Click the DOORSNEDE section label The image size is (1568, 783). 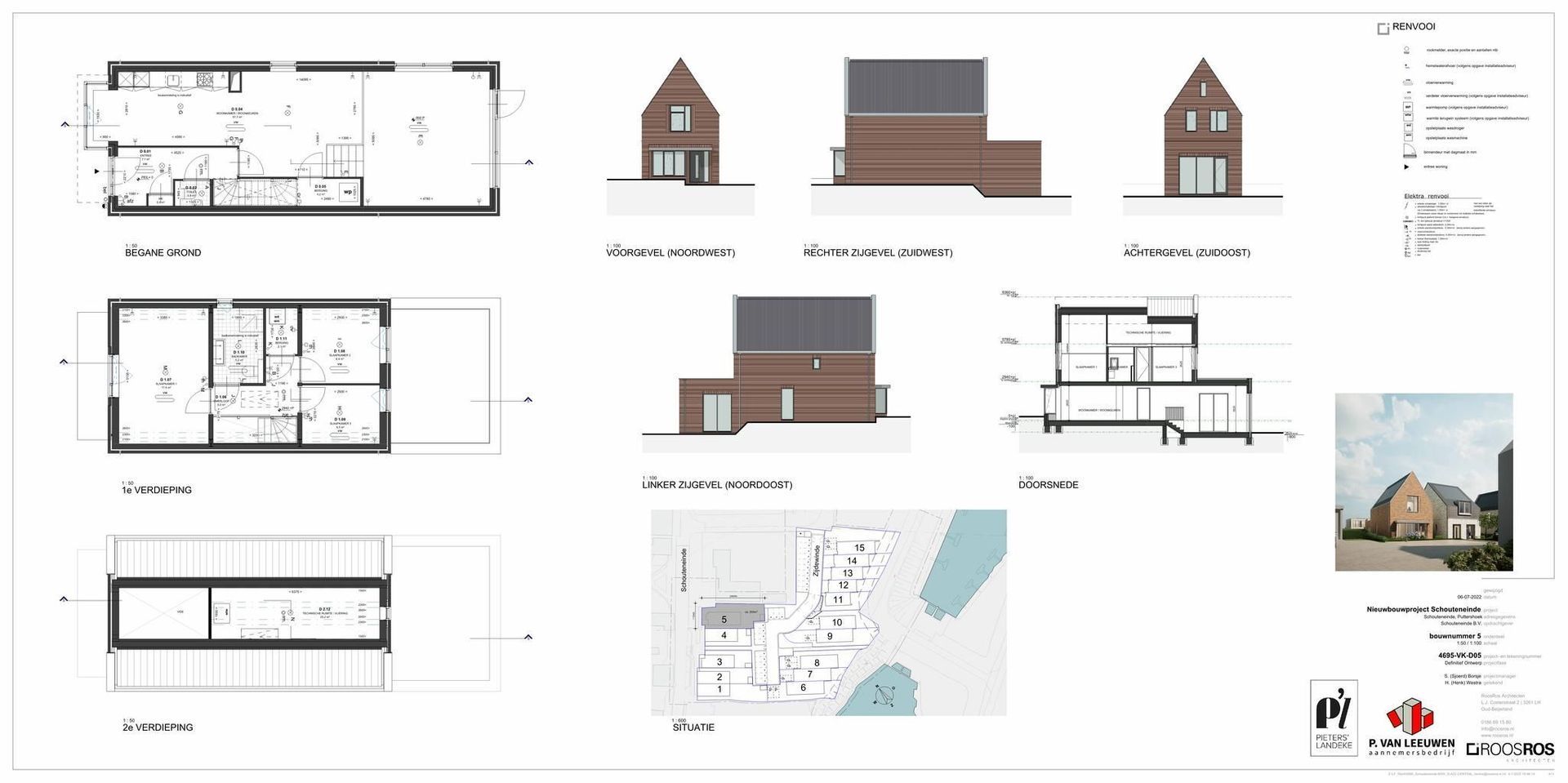tap(1048, 485)
